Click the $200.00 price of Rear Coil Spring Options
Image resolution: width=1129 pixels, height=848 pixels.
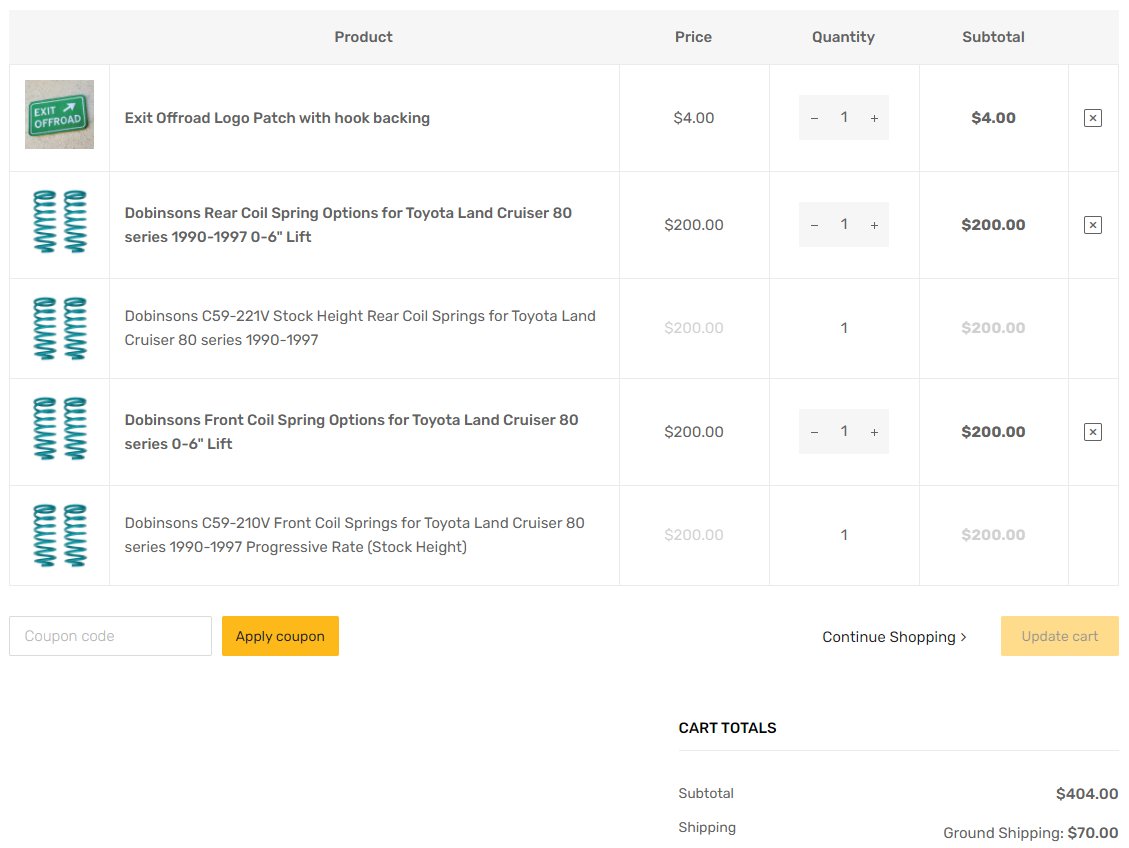[693, 225]
